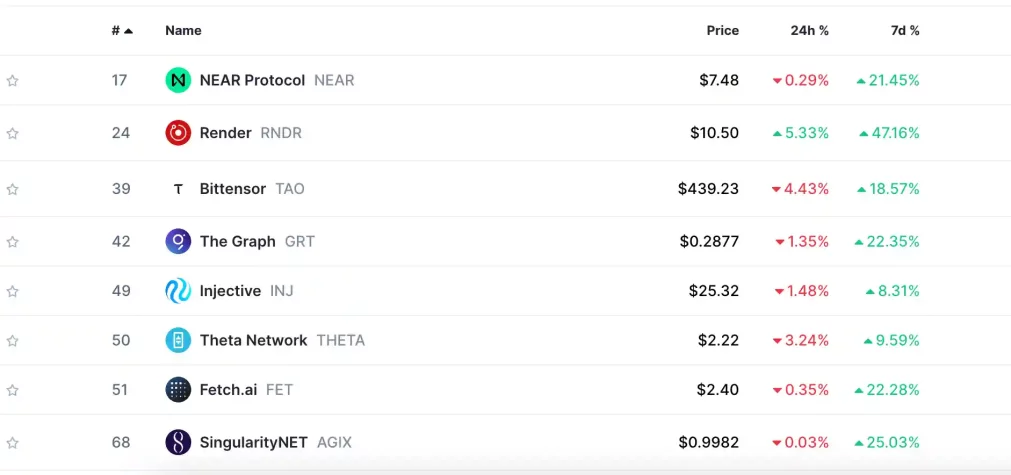Viewport: 1011px width, 475px height.
Task: Open the SingularityNET name link
Action: tap(254, 442)
